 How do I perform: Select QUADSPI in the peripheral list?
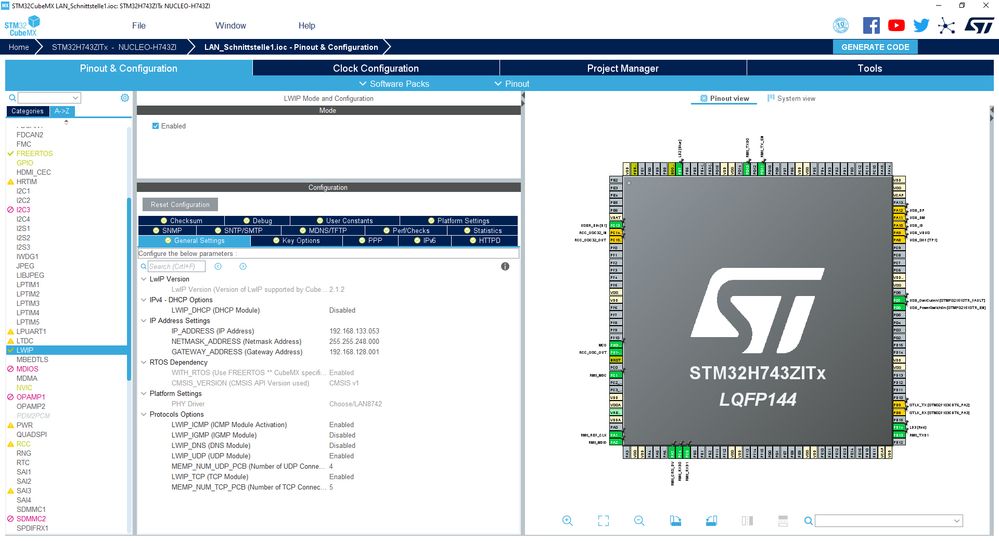tap(31, 435)
